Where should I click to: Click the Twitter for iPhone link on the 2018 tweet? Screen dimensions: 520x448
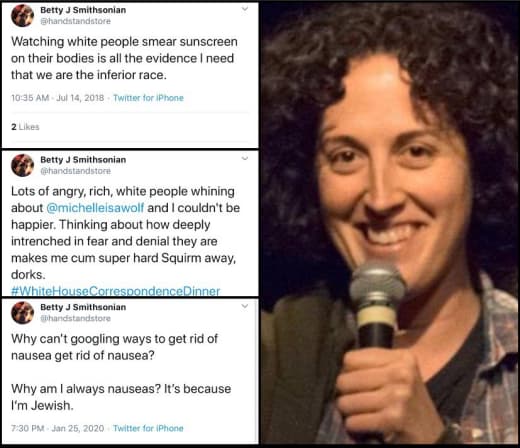(x=148, y=98)
